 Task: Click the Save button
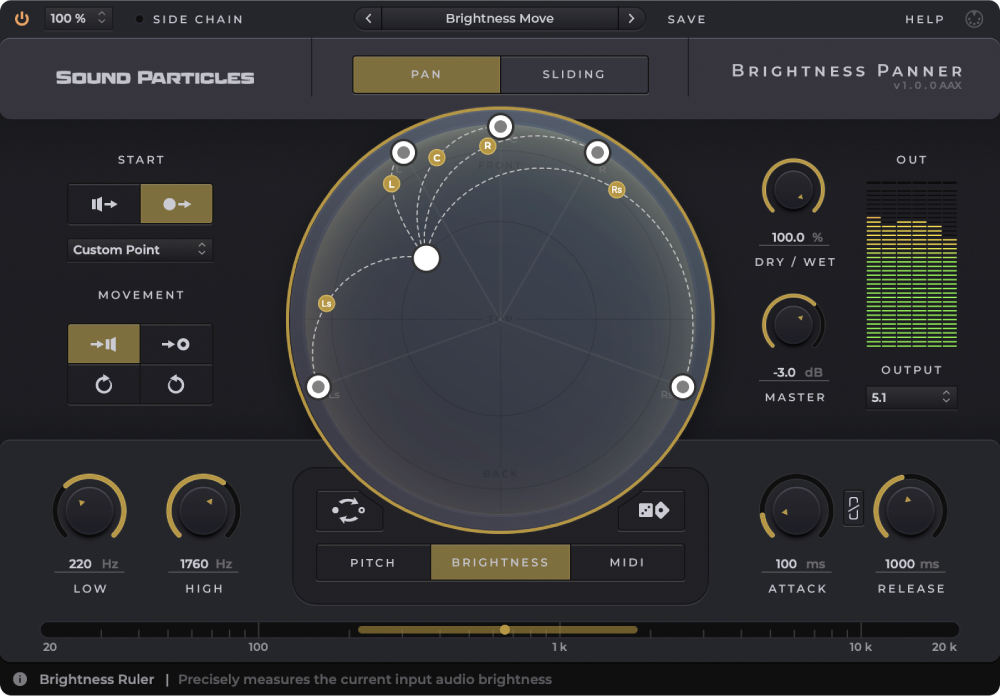click(687, 18)
